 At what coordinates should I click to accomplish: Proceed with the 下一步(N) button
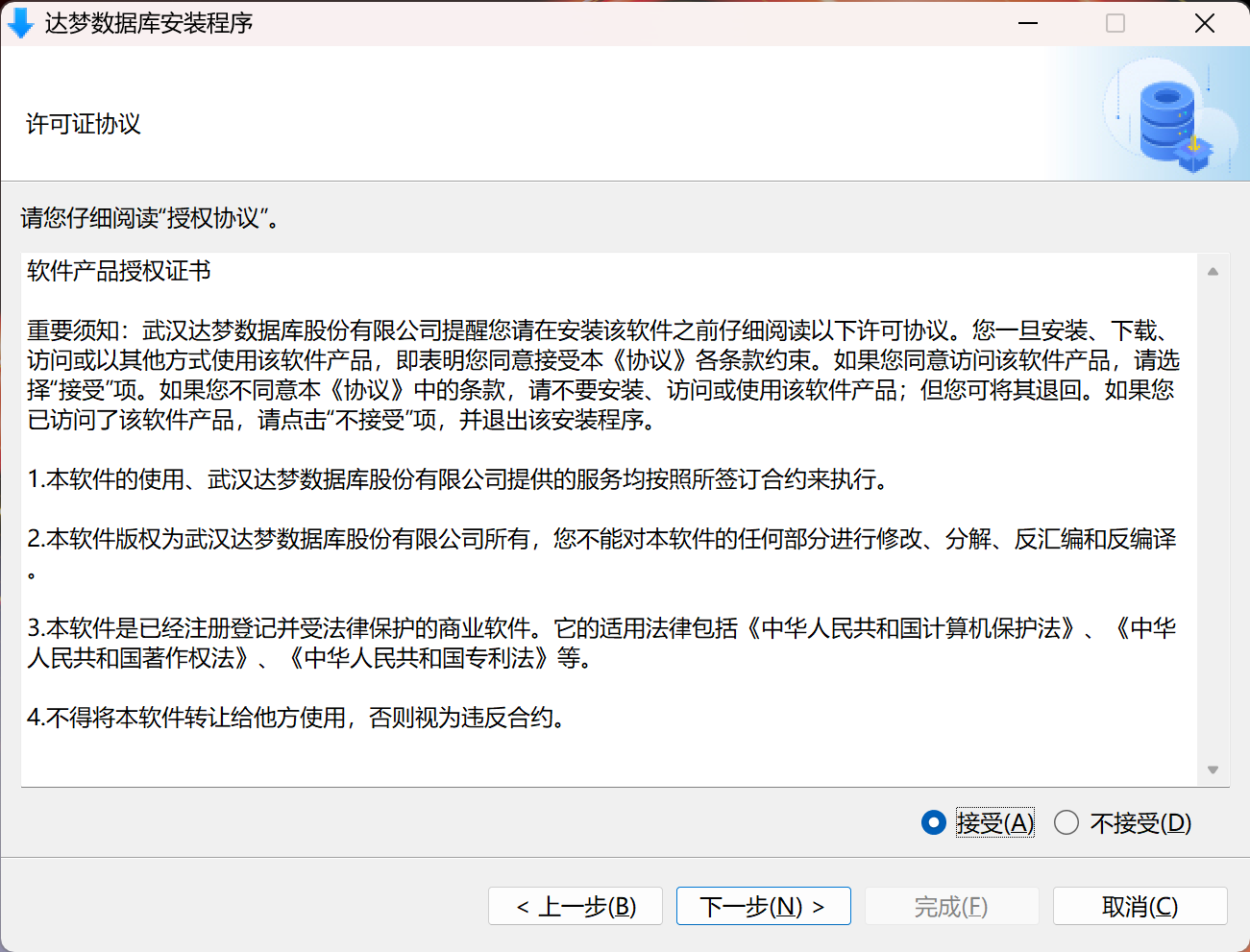click(764, 906)
